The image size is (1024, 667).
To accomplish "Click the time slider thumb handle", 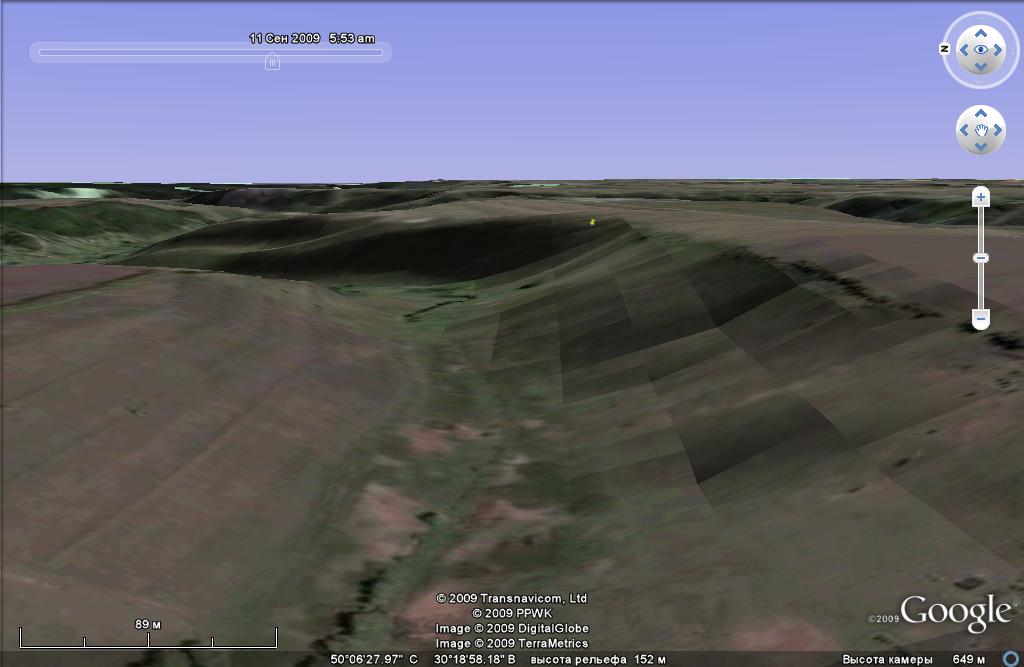I will pos(272,60).
